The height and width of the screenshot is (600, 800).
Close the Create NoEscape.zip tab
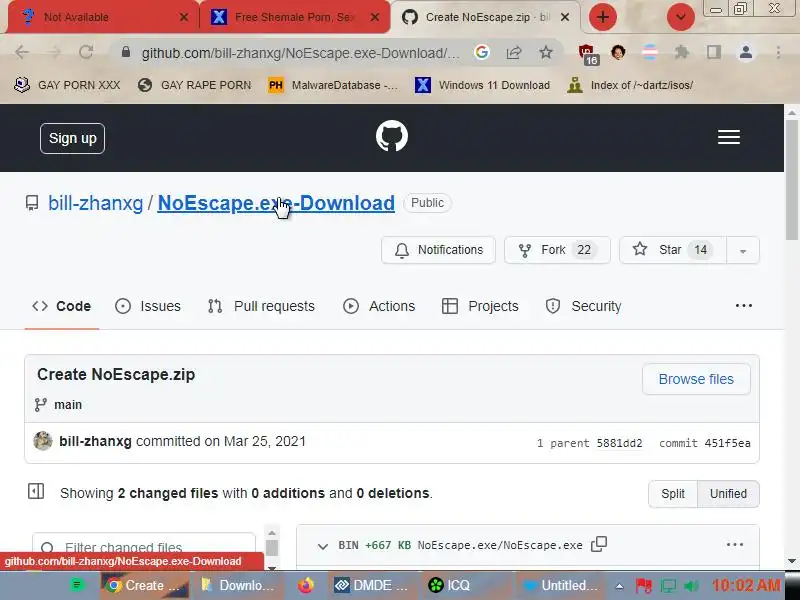565,17
